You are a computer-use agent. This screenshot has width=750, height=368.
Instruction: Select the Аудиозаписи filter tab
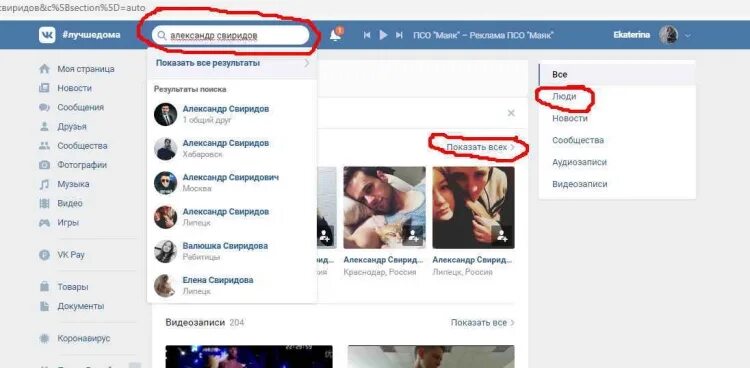617,162
